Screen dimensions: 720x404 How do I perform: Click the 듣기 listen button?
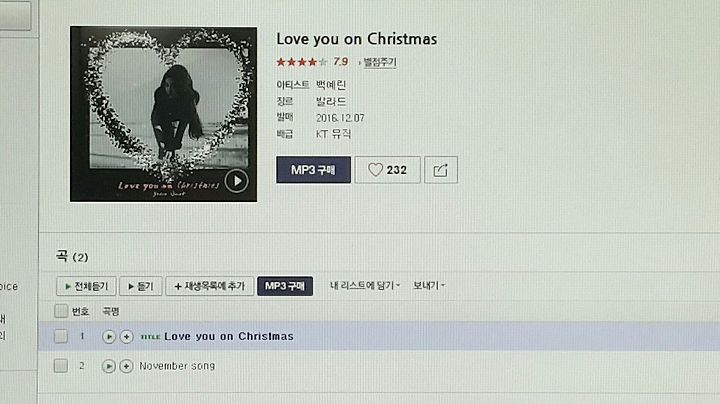[x=141, y=286]
